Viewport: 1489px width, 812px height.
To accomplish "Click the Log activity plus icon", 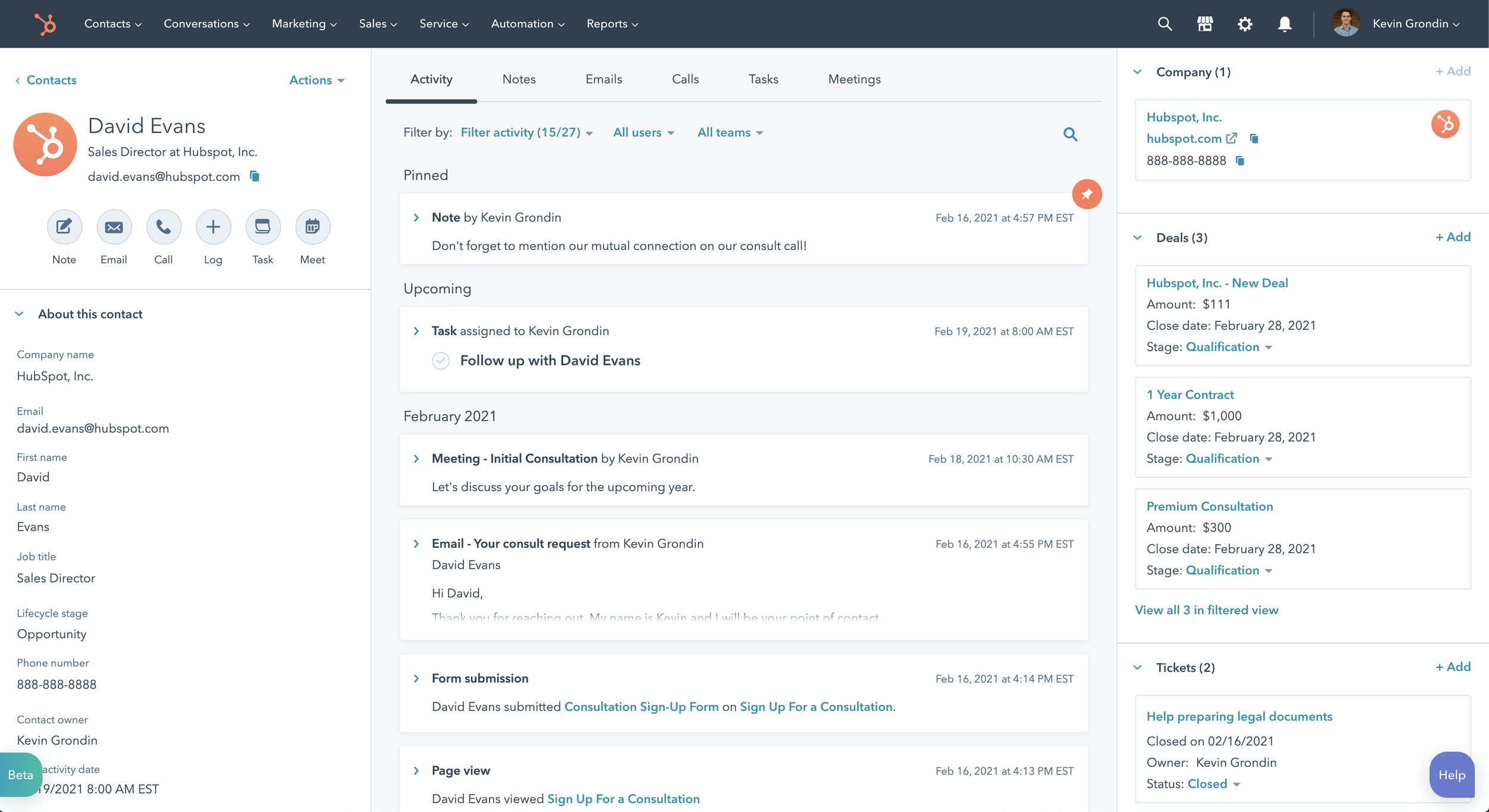I will (213, 227).
